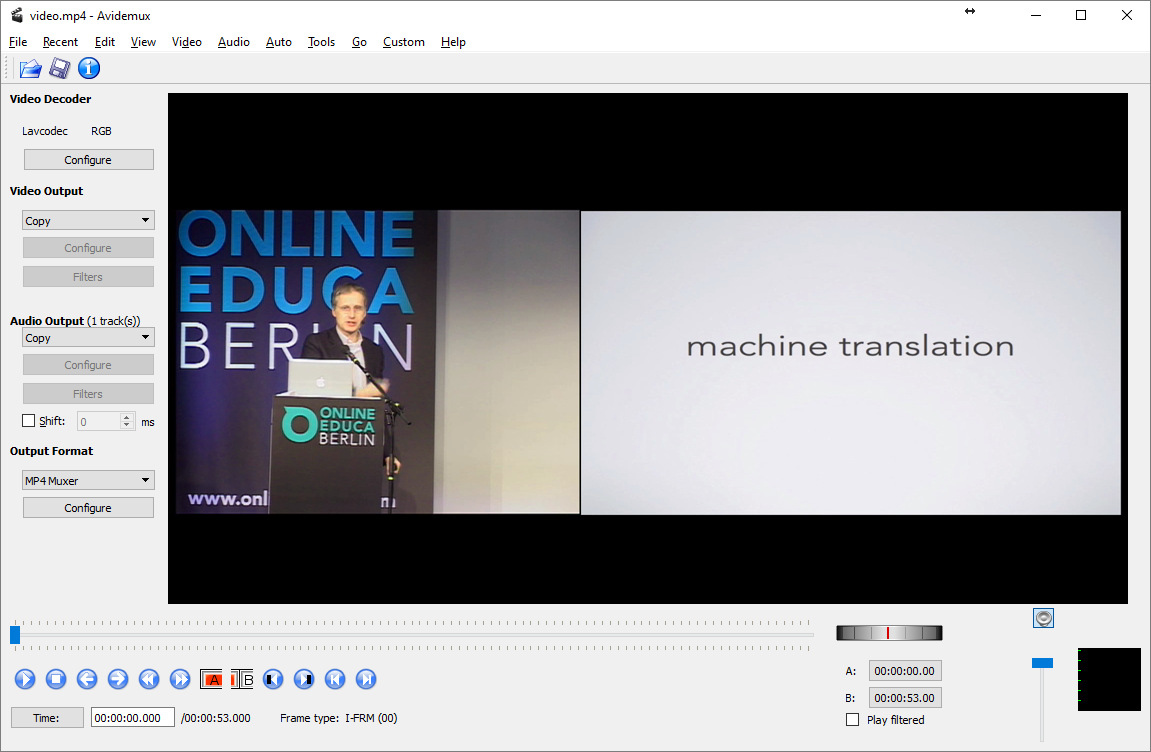Image resolution: width=1151 pixels, height=752 pixels.
Task: Open a video file with folder icon
Action: tap(30, 68)
